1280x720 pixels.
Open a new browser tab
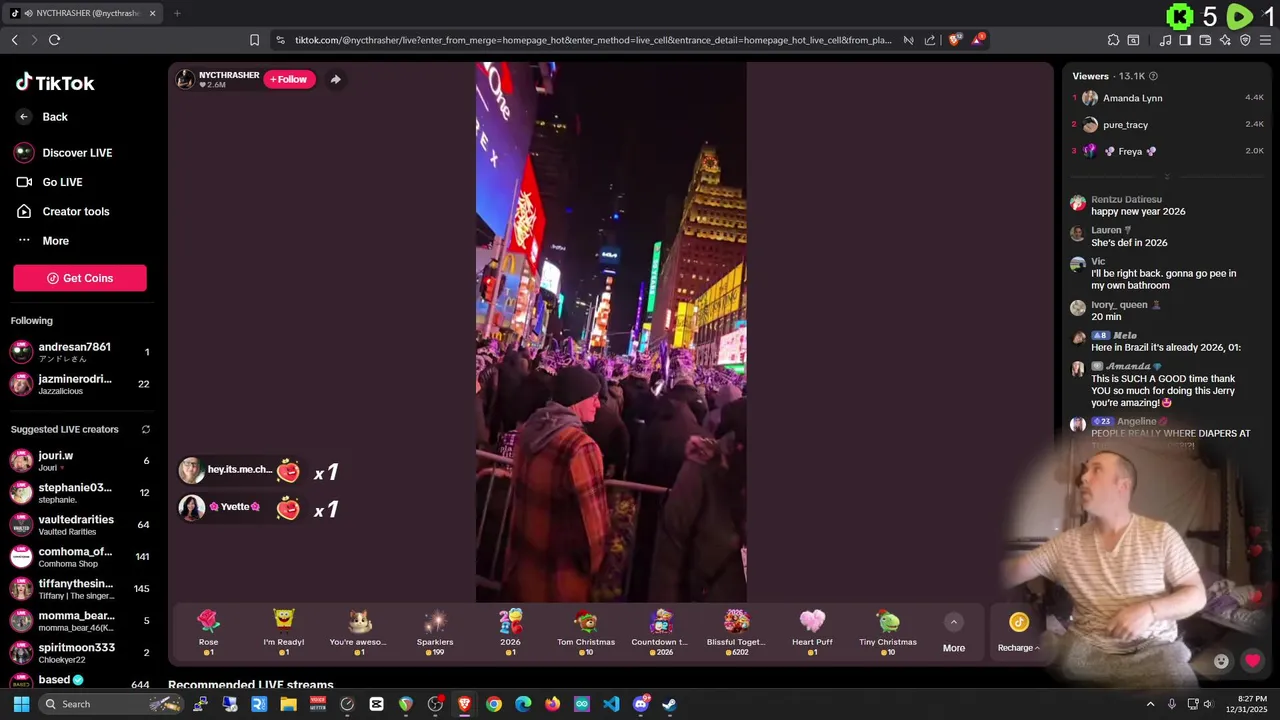pyautogui.click(x=177, y=13)
